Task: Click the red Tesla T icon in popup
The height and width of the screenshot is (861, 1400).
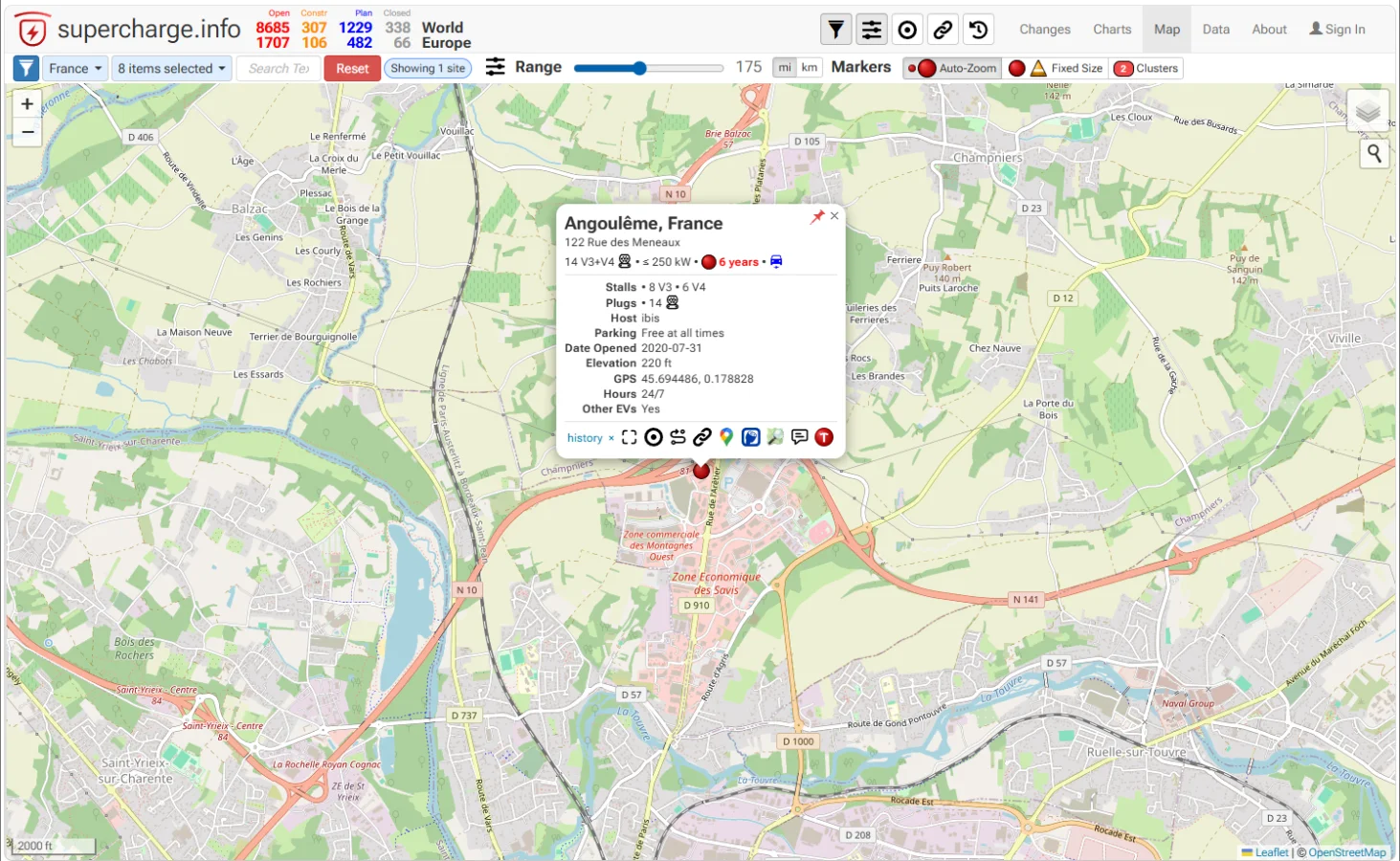Action: 824,437
